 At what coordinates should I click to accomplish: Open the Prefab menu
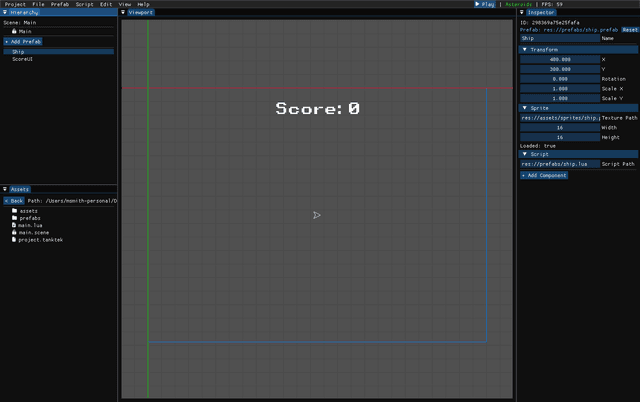tap(60, 4)
